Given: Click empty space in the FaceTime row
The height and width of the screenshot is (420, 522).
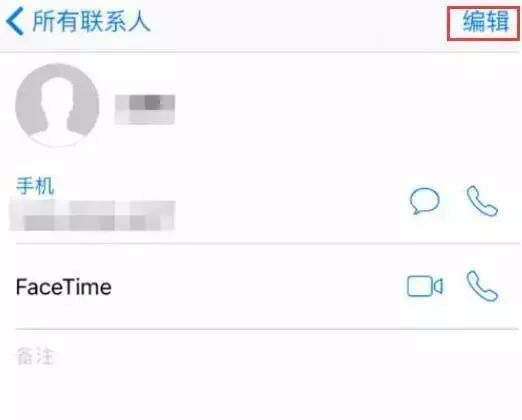Looking at the screenshot, I should 257,287.
